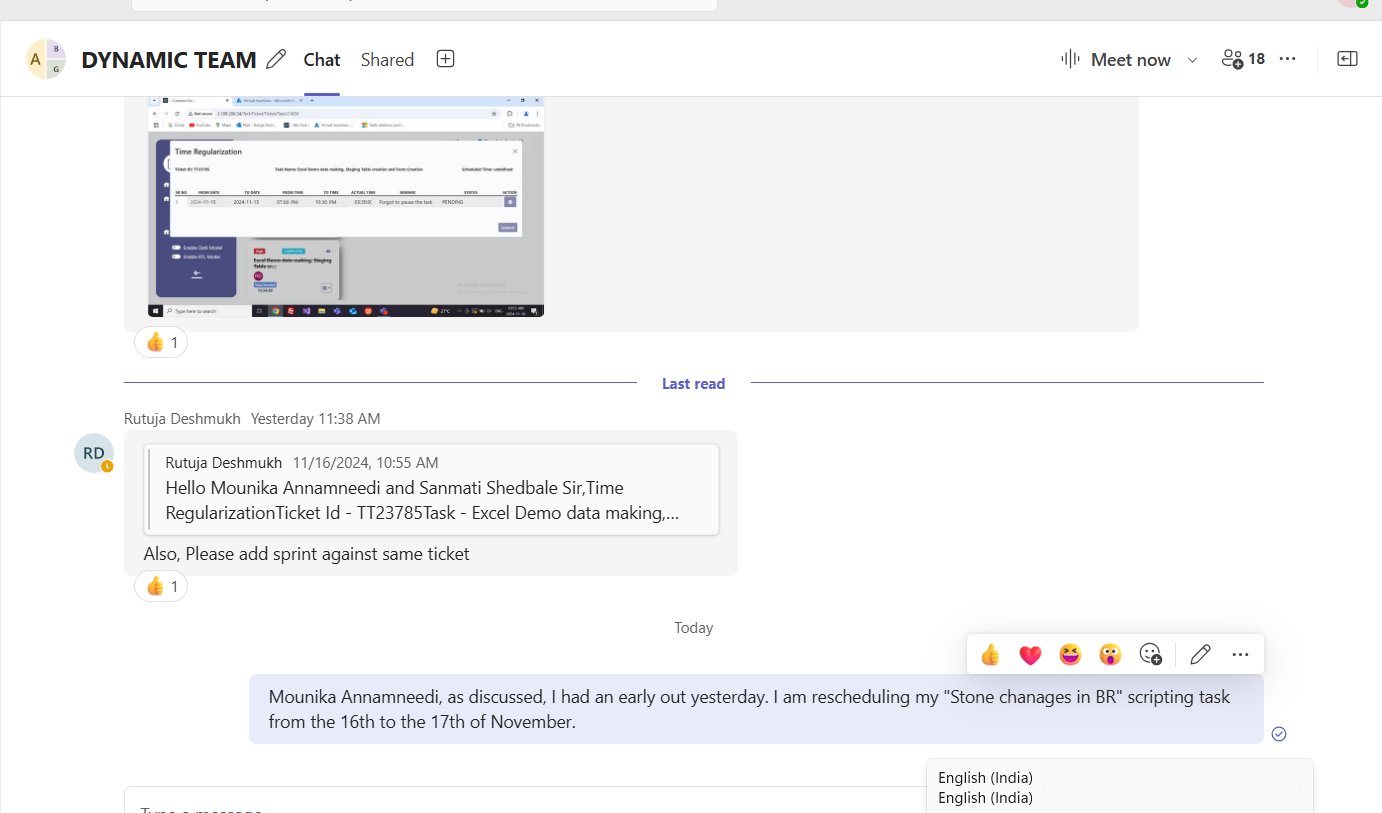Switch to the Chat tab
Image resolution: width=1382 pixels, height=813 pixels.
[322, 60]
